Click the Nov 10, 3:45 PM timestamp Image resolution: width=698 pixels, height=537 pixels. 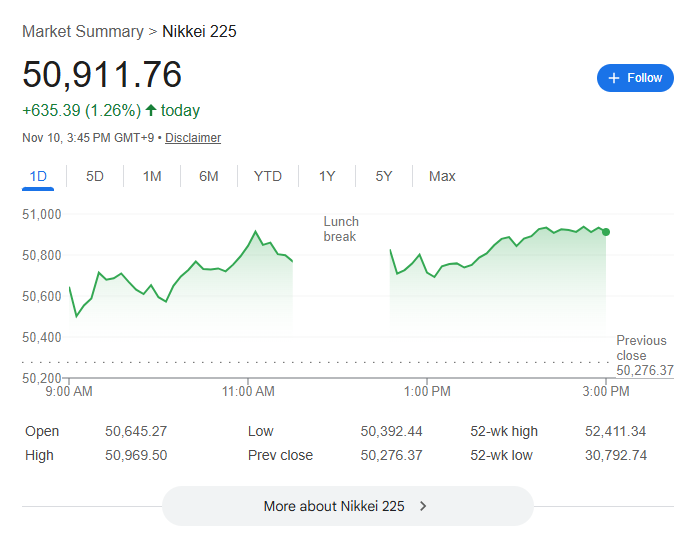pyautogui.click(x=88, y=138)
